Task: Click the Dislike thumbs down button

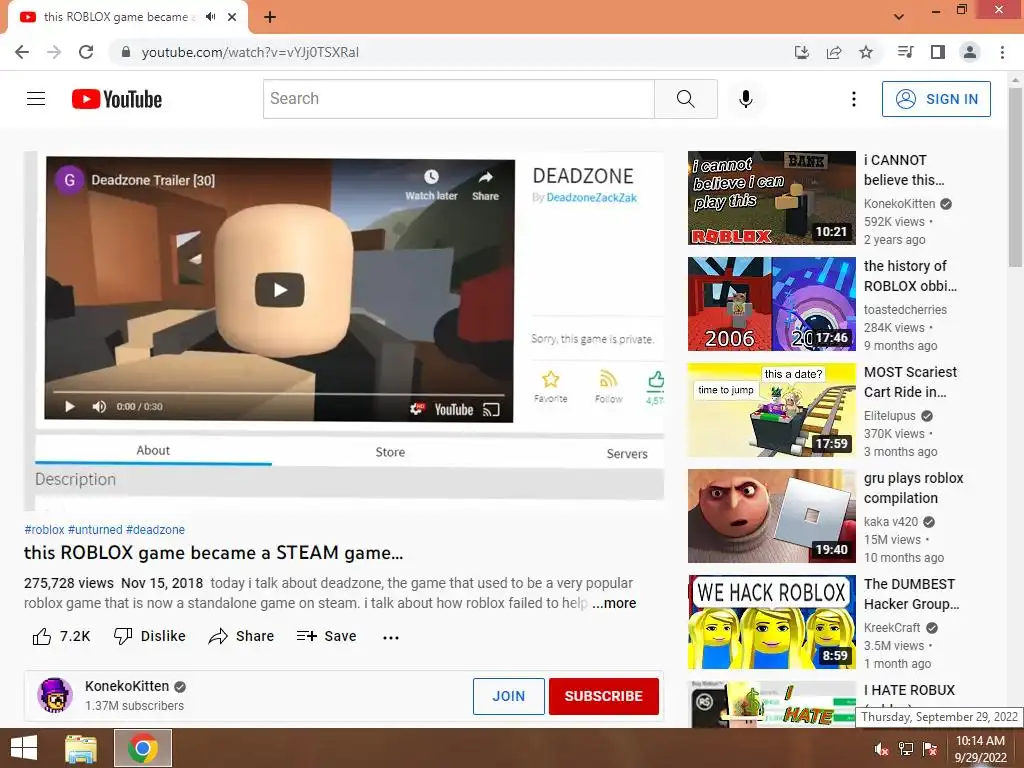Action: pos(150,636)
